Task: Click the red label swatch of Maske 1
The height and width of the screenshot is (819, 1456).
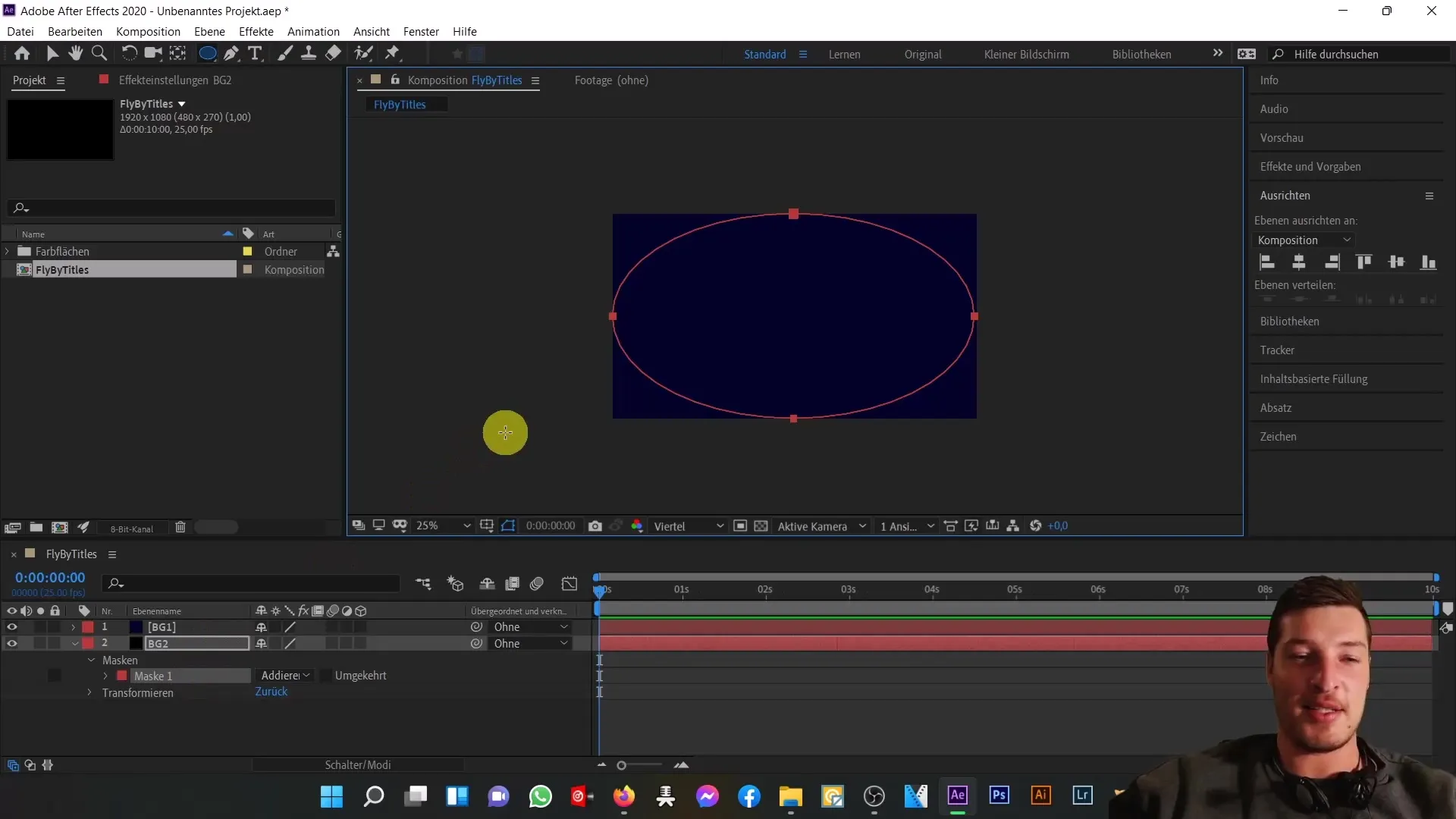Action: (122, 676)
